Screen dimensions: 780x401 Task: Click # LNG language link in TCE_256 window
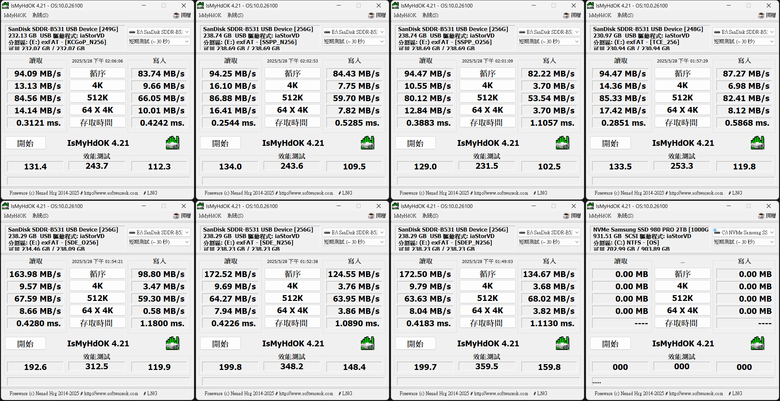(x=735, y=193)
